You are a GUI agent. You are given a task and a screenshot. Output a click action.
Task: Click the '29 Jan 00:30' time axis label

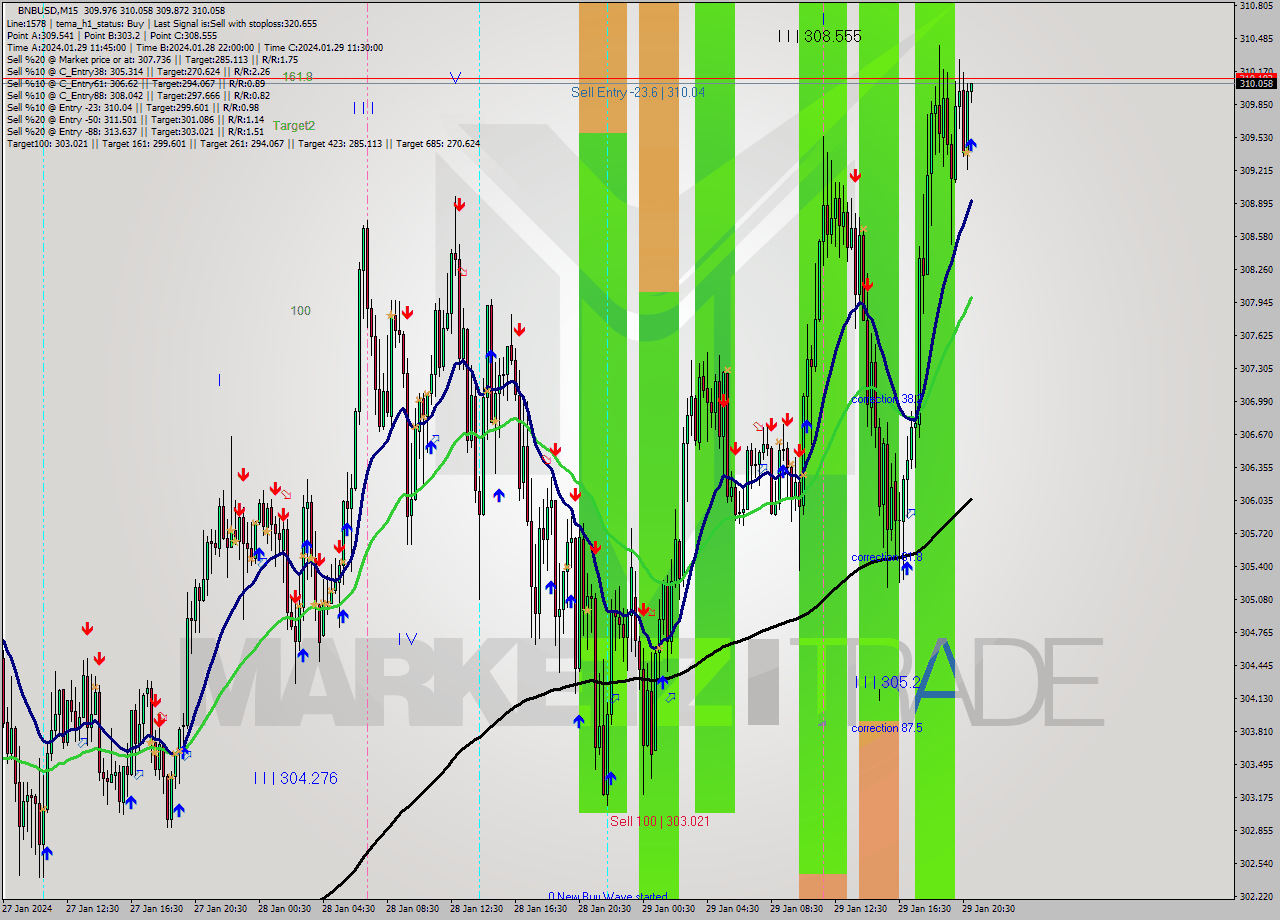[x=668, y=910]
